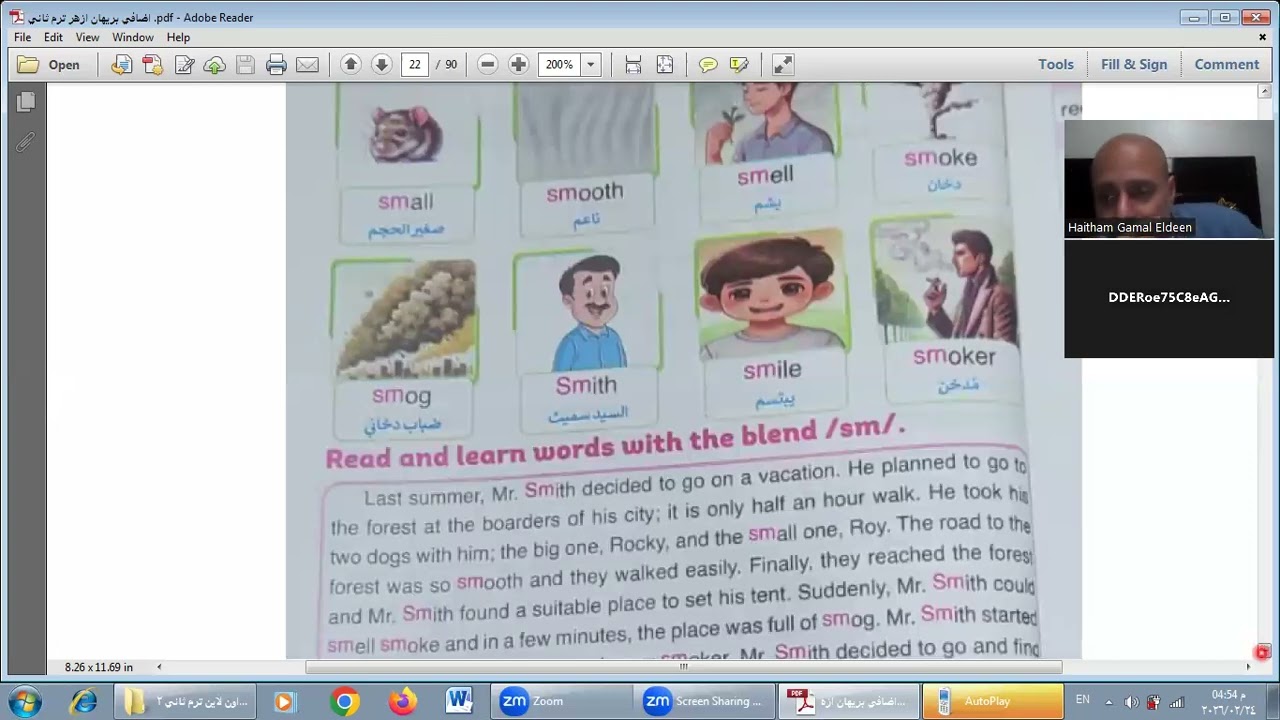Open the Window menu
The width and height of the screenshot is (1280, 720).
133,37
